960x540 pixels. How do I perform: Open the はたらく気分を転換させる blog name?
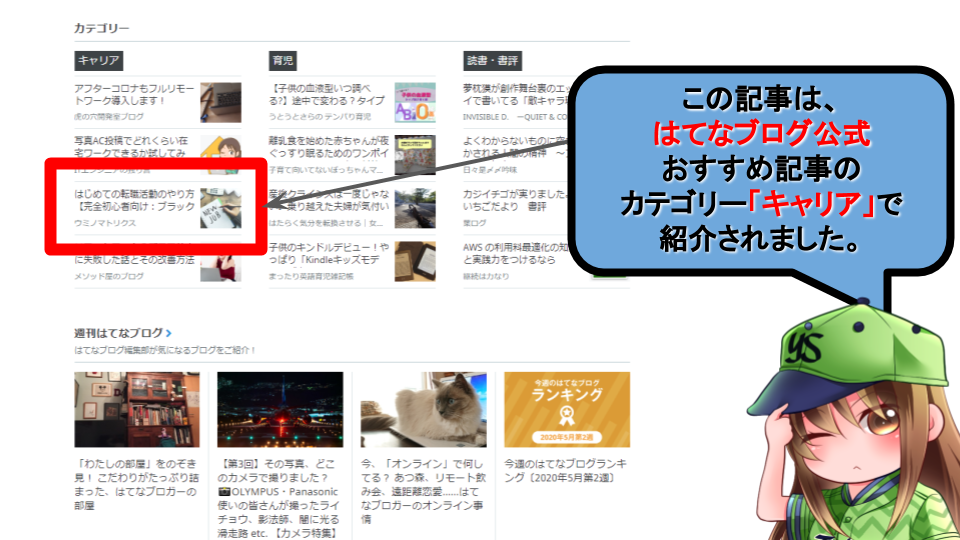click(326, 223)
